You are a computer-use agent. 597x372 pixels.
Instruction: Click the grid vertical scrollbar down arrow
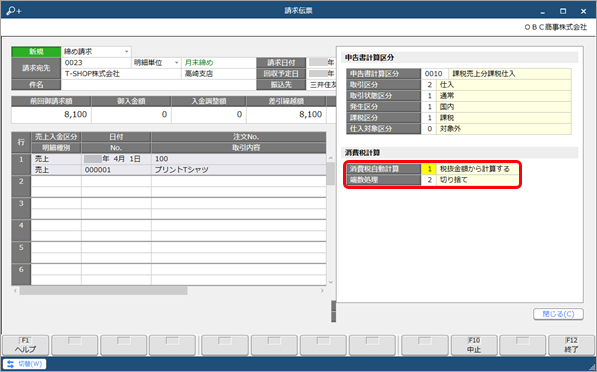[330, 282]
